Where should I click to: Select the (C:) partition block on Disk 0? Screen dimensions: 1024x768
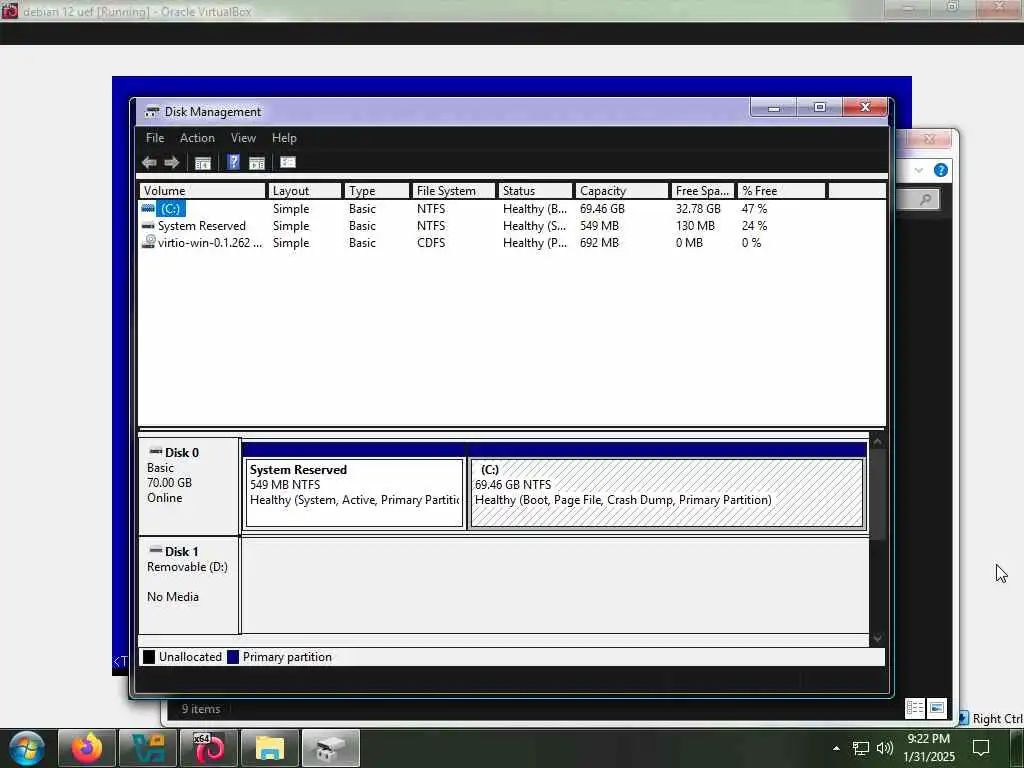[x=667, y=492]
